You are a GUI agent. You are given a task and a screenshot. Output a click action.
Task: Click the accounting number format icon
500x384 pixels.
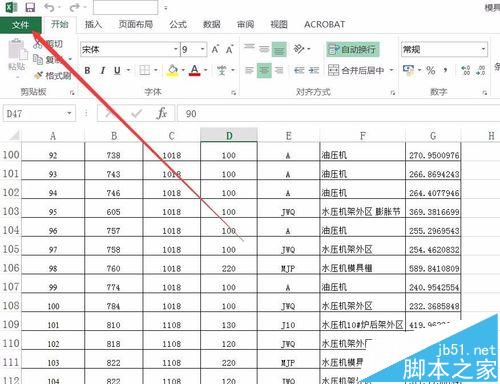point(408,70)
